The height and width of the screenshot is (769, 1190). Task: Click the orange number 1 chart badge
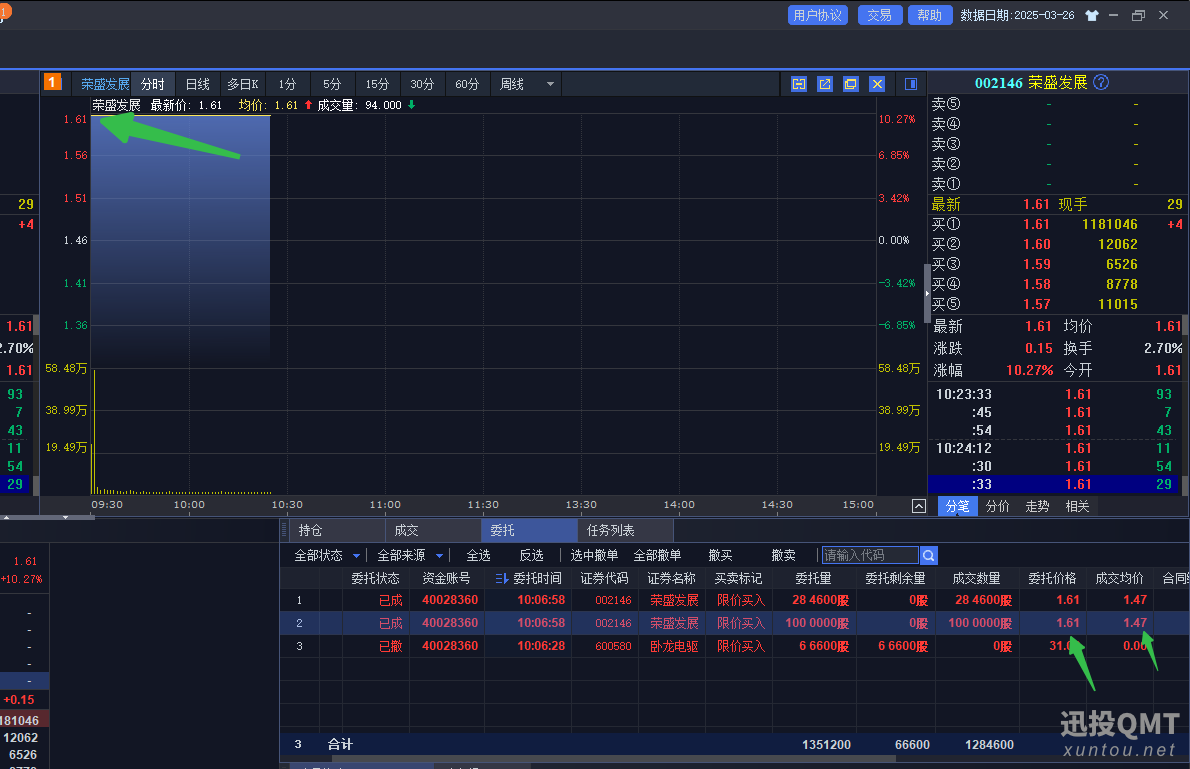(x=52, y=82)
